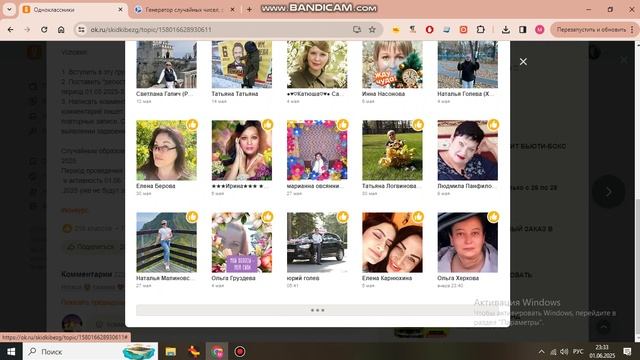Open the Windows Start menu
The height and width of the screenshot is (360, 640).
click(11, 351)
